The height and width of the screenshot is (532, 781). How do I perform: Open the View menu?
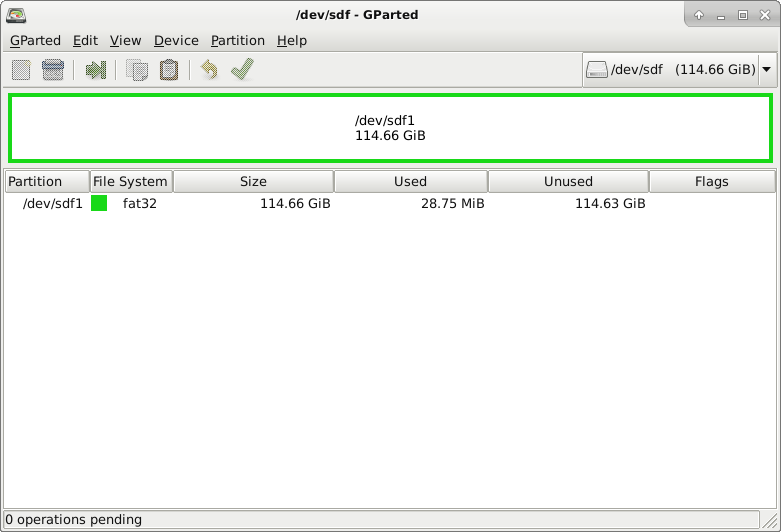pos(126,40)
